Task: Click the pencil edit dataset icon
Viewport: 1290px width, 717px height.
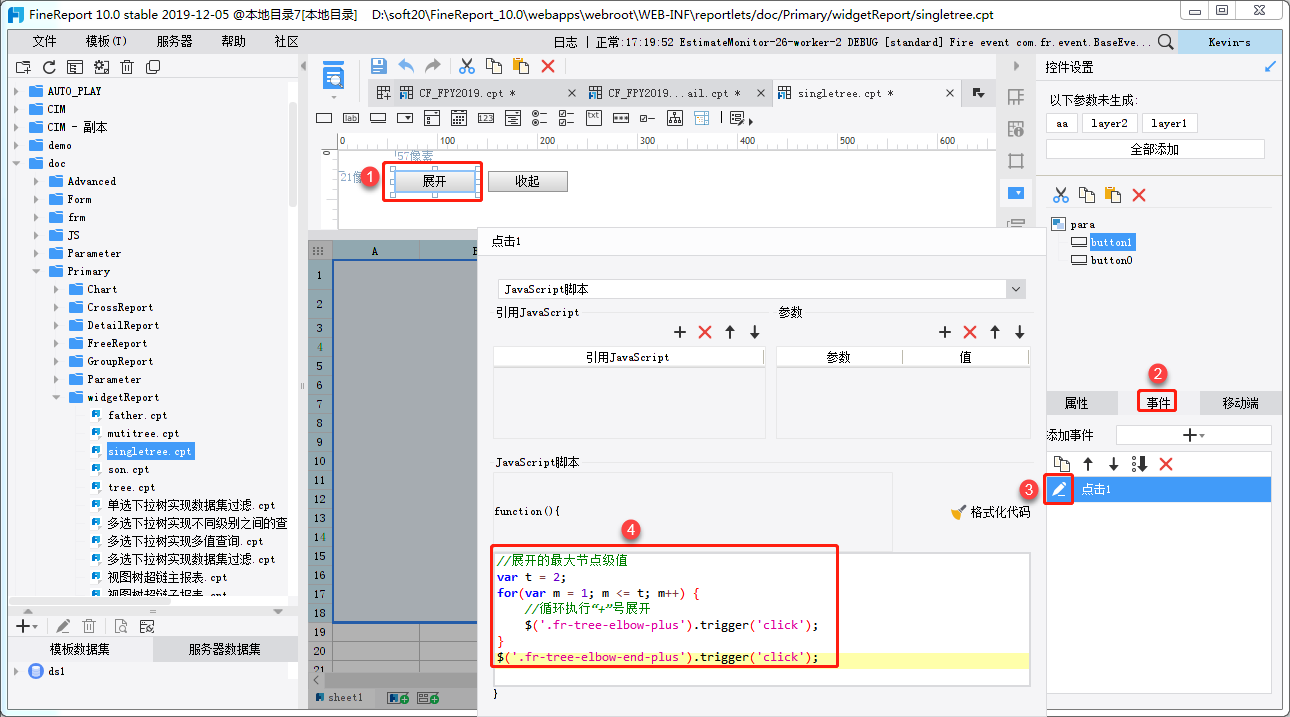Action: point(62,626)
